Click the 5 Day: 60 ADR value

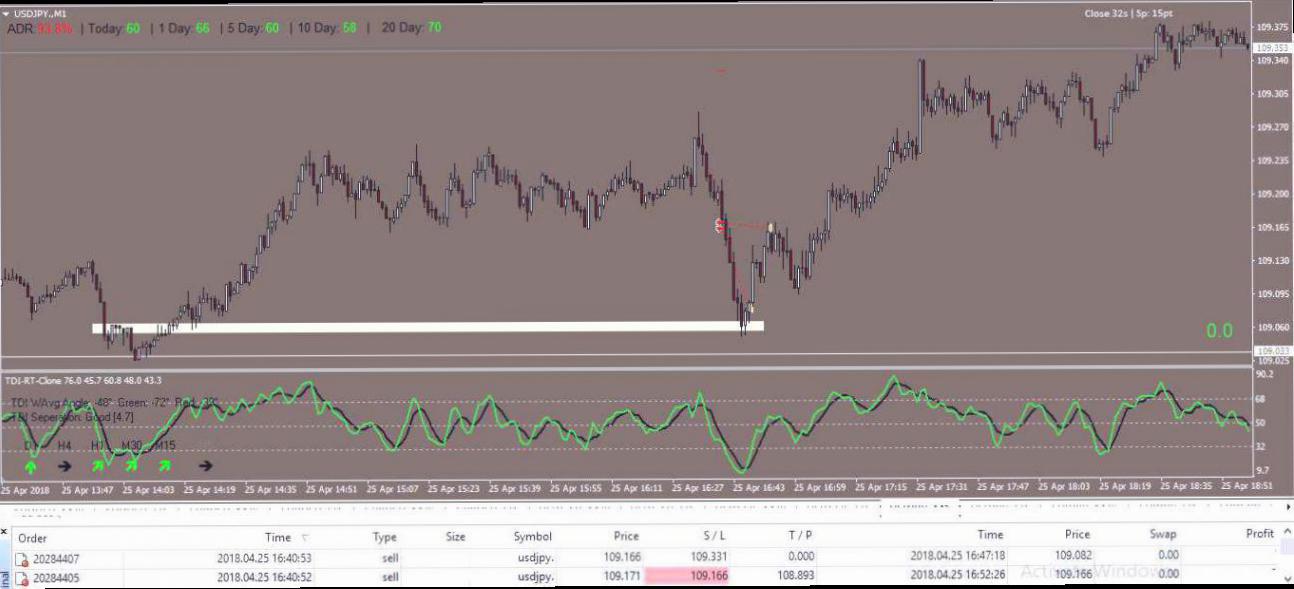click(x=253, y=29)
